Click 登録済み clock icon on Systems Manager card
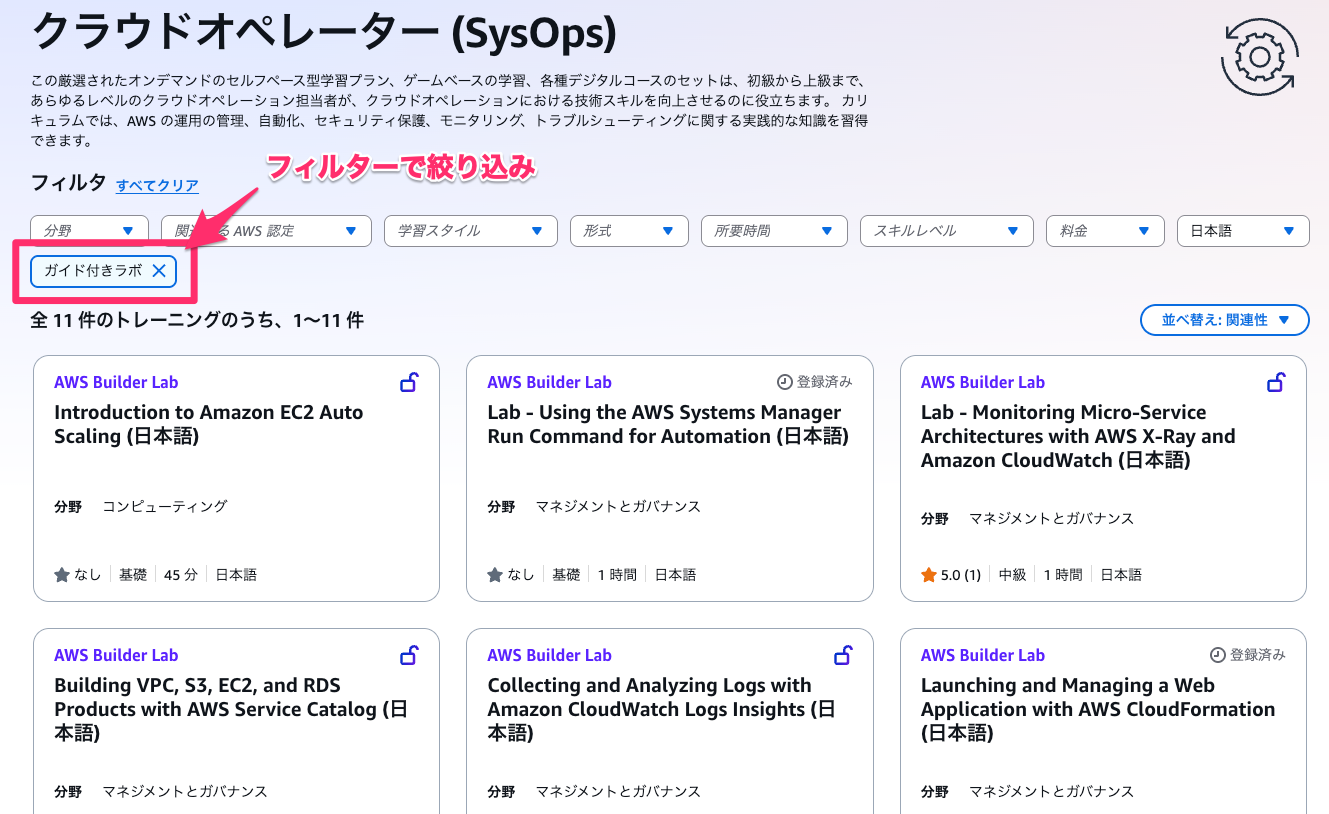 point(784,382)
